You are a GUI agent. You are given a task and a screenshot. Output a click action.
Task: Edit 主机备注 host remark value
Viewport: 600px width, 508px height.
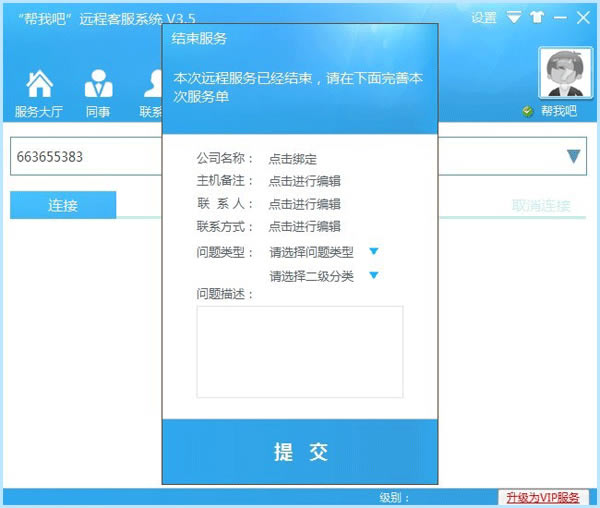[305, 181]
